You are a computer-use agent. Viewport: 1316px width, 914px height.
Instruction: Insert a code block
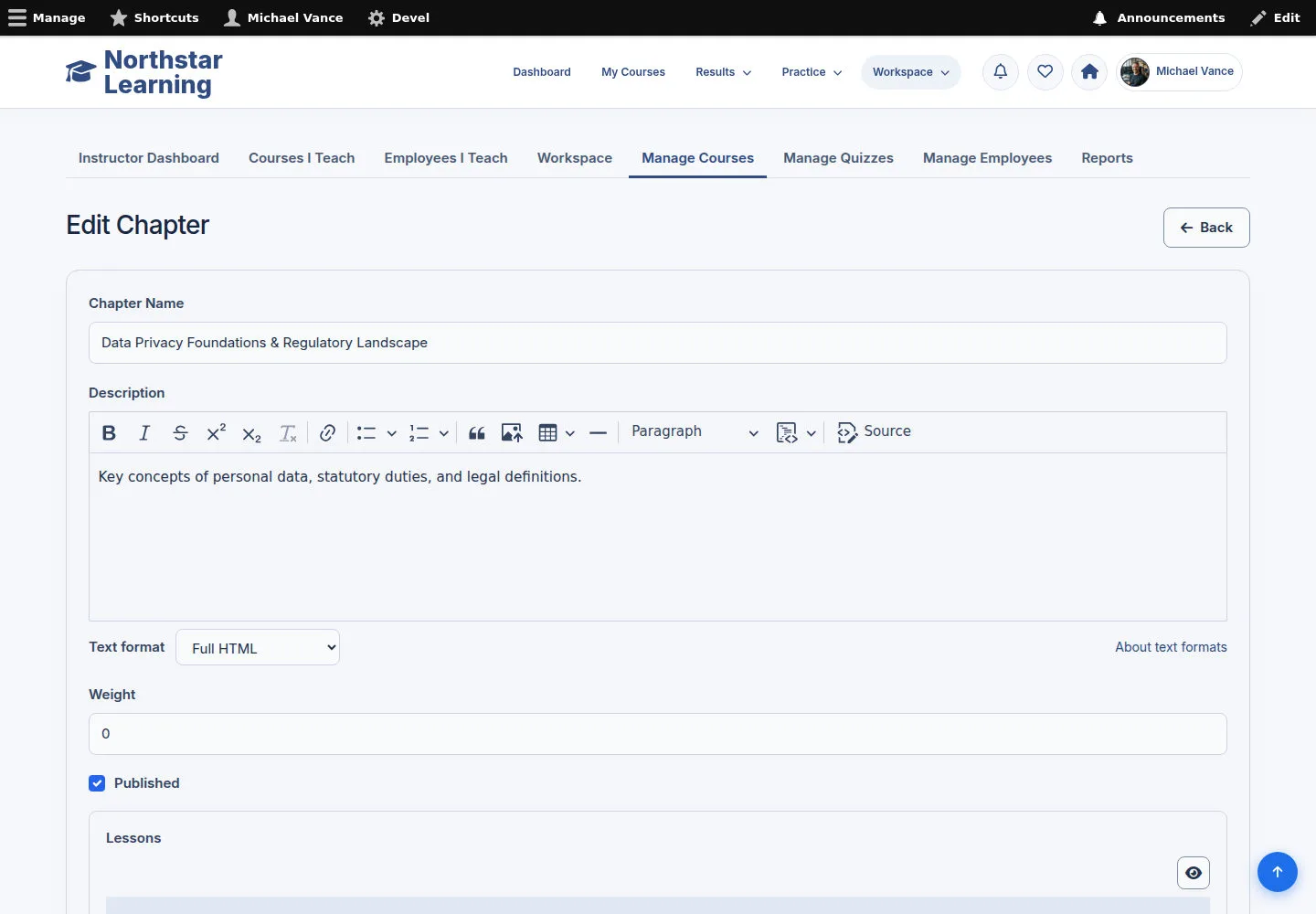[x=786, y=432]
